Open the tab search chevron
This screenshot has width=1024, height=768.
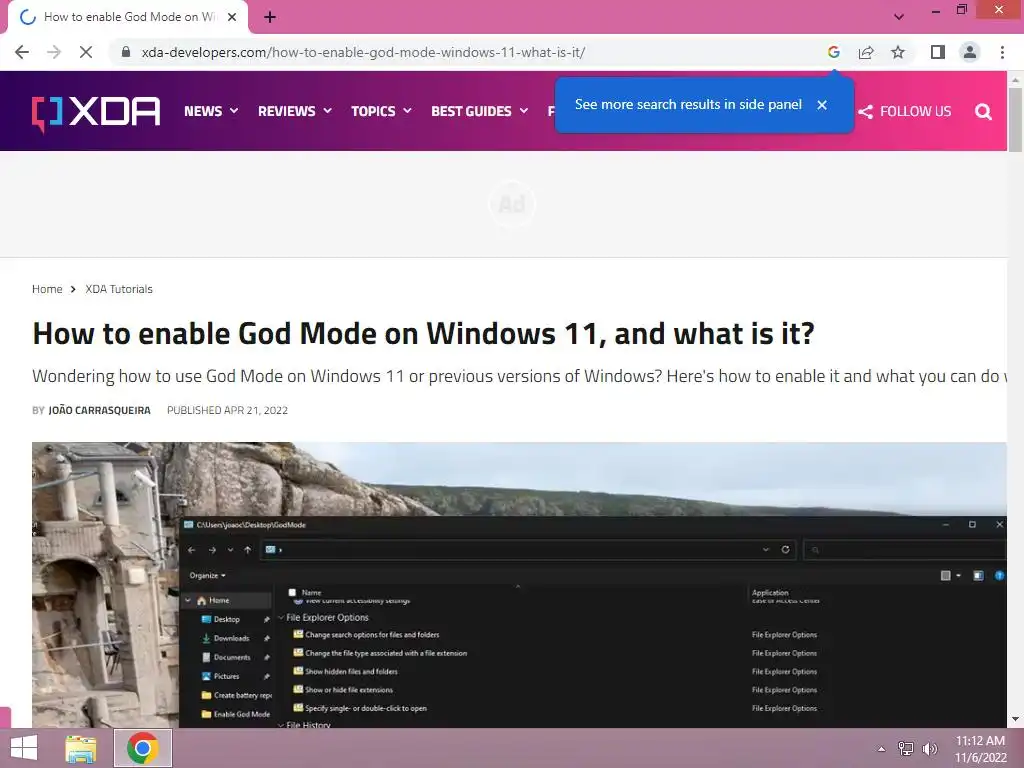click(x=899, y=17)
